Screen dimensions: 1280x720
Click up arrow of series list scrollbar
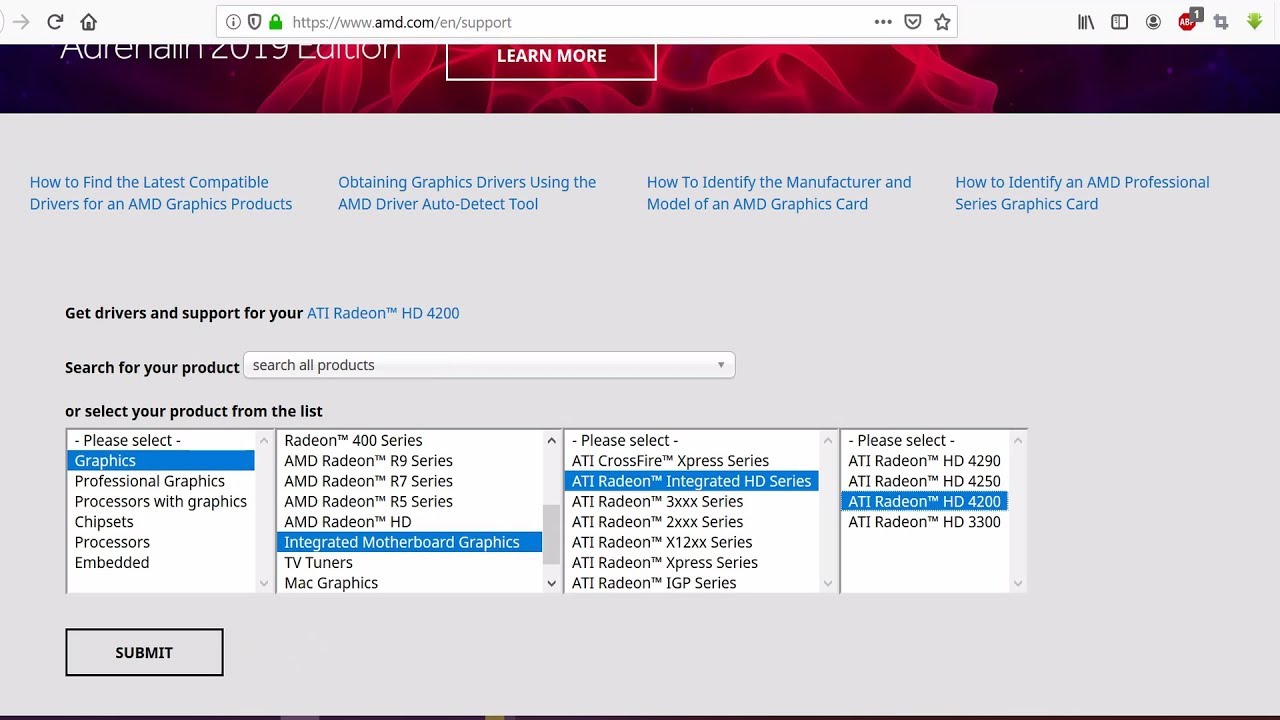click(x=828, y=440)
